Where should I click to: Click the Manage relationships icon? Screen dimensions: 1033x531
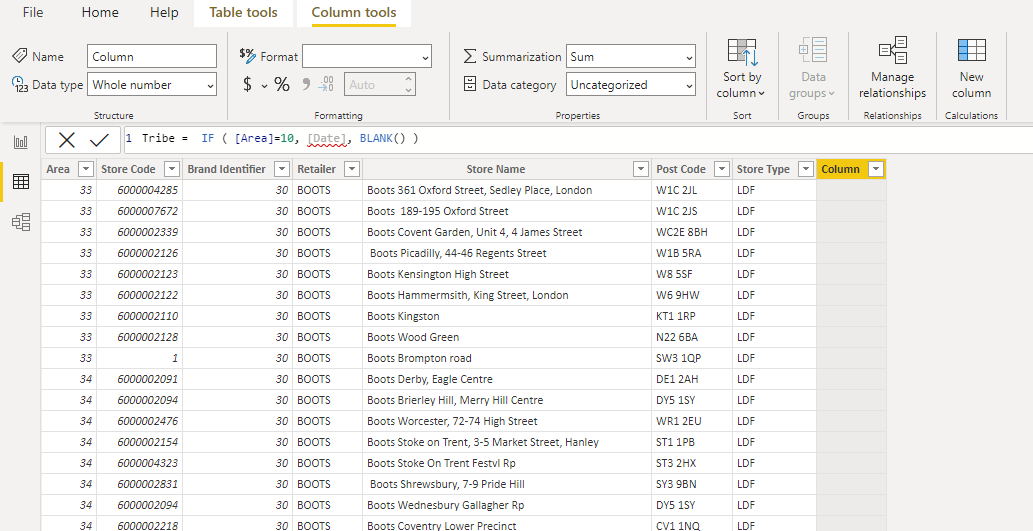tap(893, 51)
